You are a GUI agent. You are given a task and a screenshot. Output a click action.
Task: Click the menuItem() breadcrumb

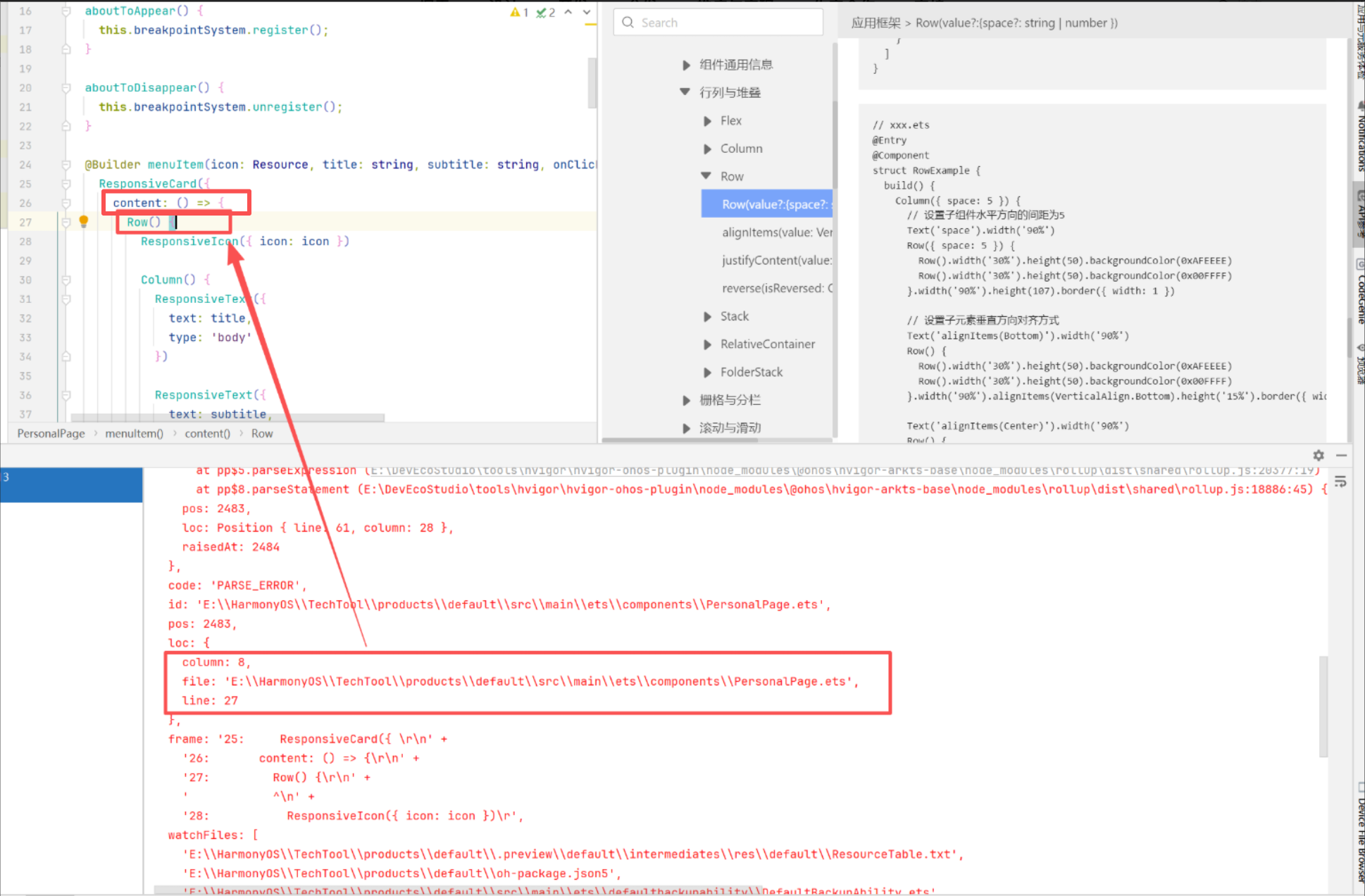tap(134, 433)
